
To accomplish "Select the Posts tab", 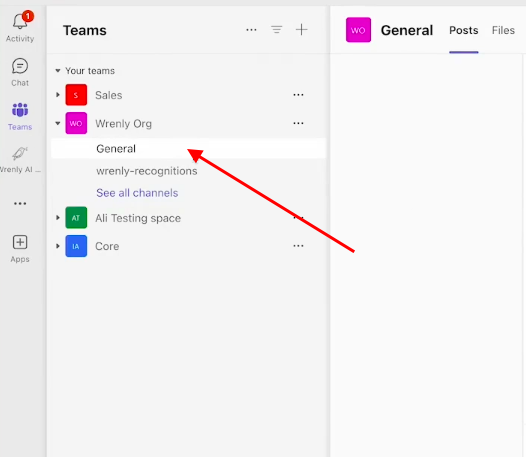I will (x=464, y=30).
